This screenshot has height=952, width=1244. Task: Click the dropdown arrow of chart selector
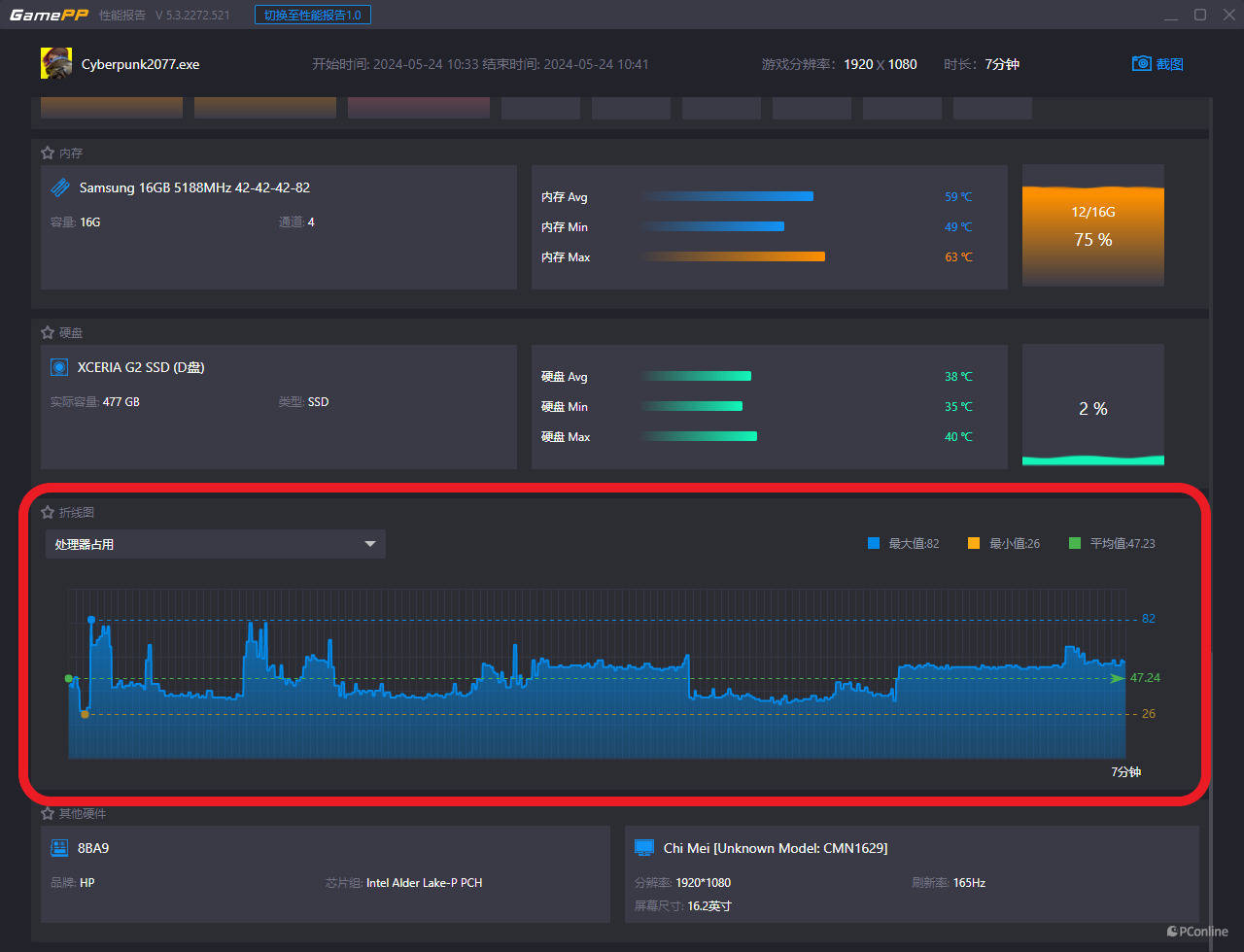(x=370, y=544)
